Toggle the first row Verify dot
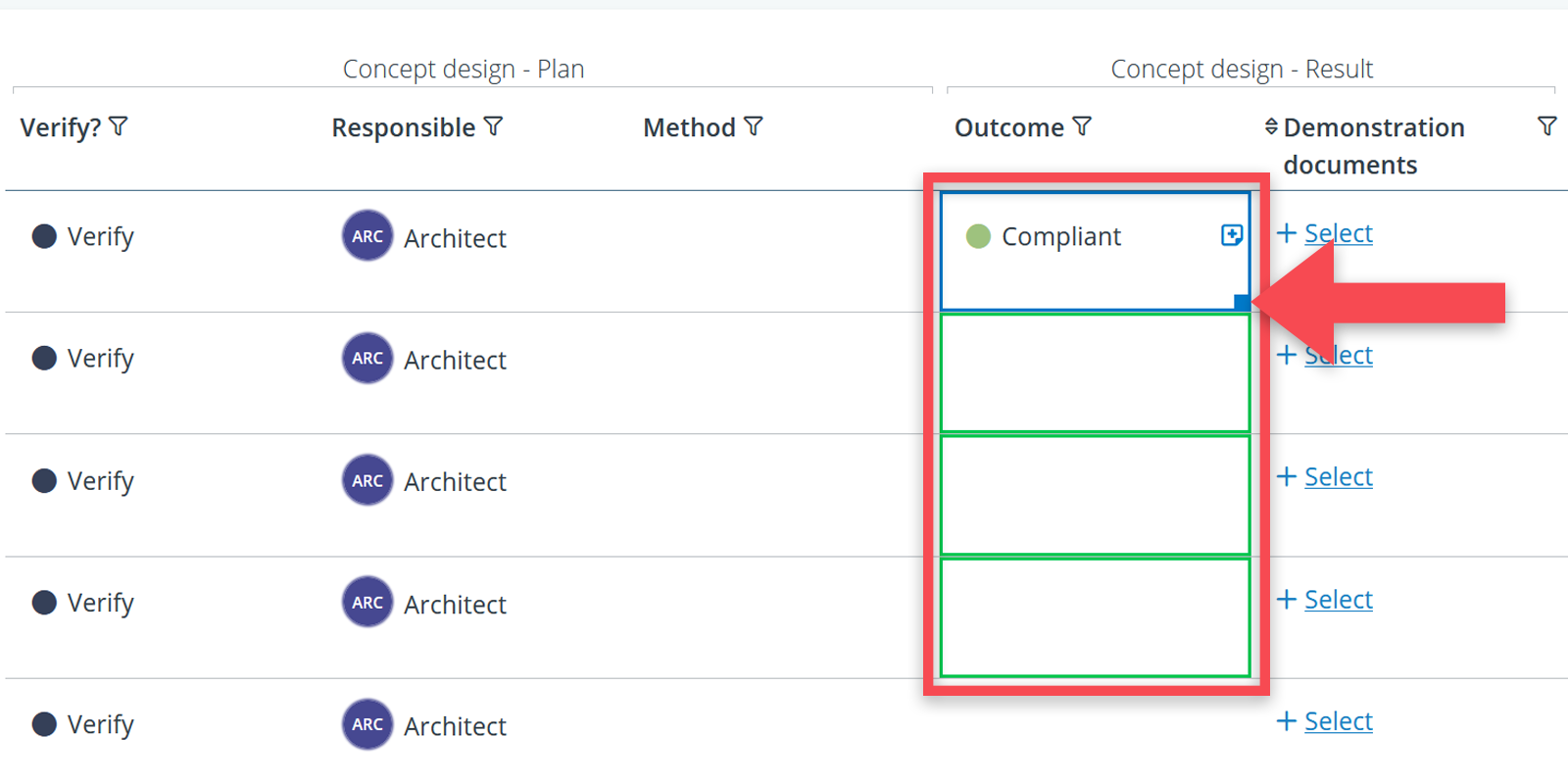The width and height of the screenshot is (1568, 784). [44, 236]
